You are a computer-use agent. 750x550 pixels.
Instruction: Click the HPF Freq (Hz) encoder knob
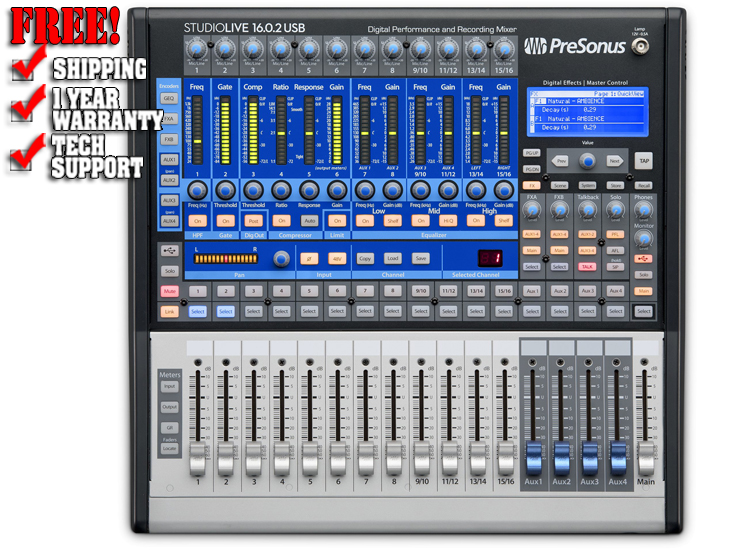pos(197,190)
